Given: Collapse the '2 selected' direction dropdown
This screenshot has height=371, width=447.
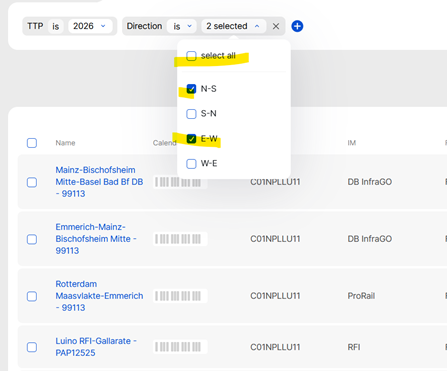Looking at the screenshot, I should click(x=233, y=26).
